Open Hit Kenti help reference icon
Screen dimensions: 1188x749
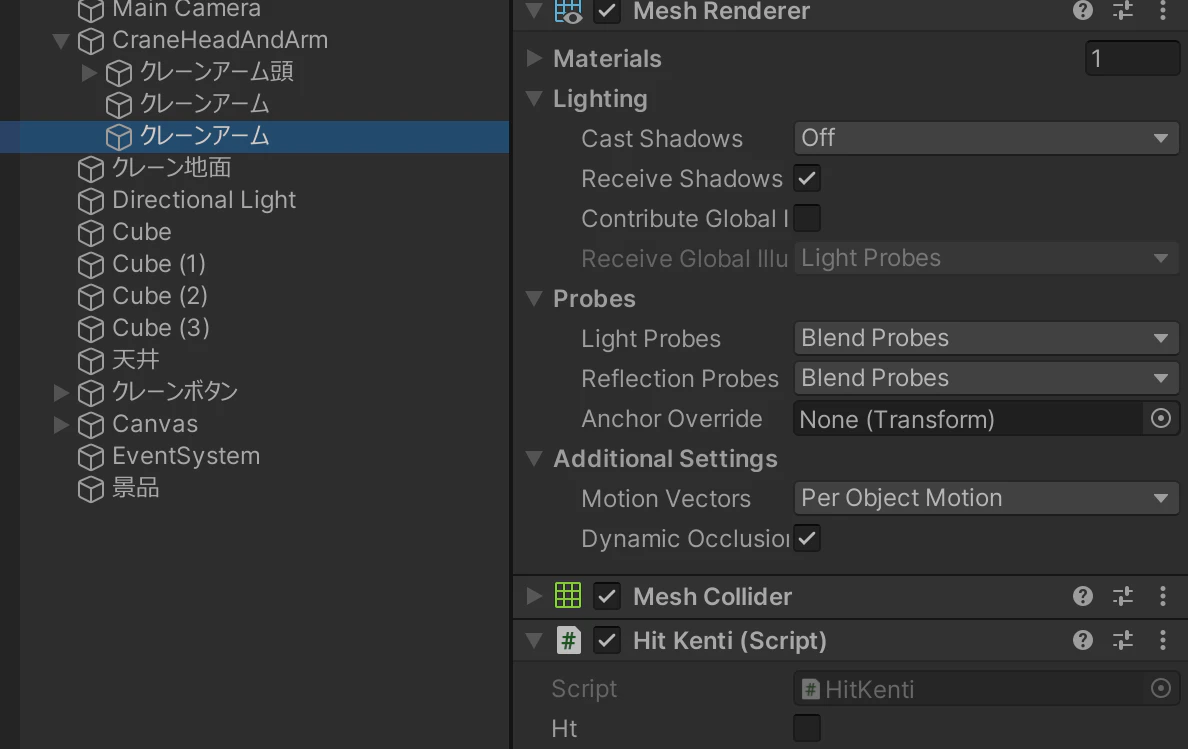1083,641
